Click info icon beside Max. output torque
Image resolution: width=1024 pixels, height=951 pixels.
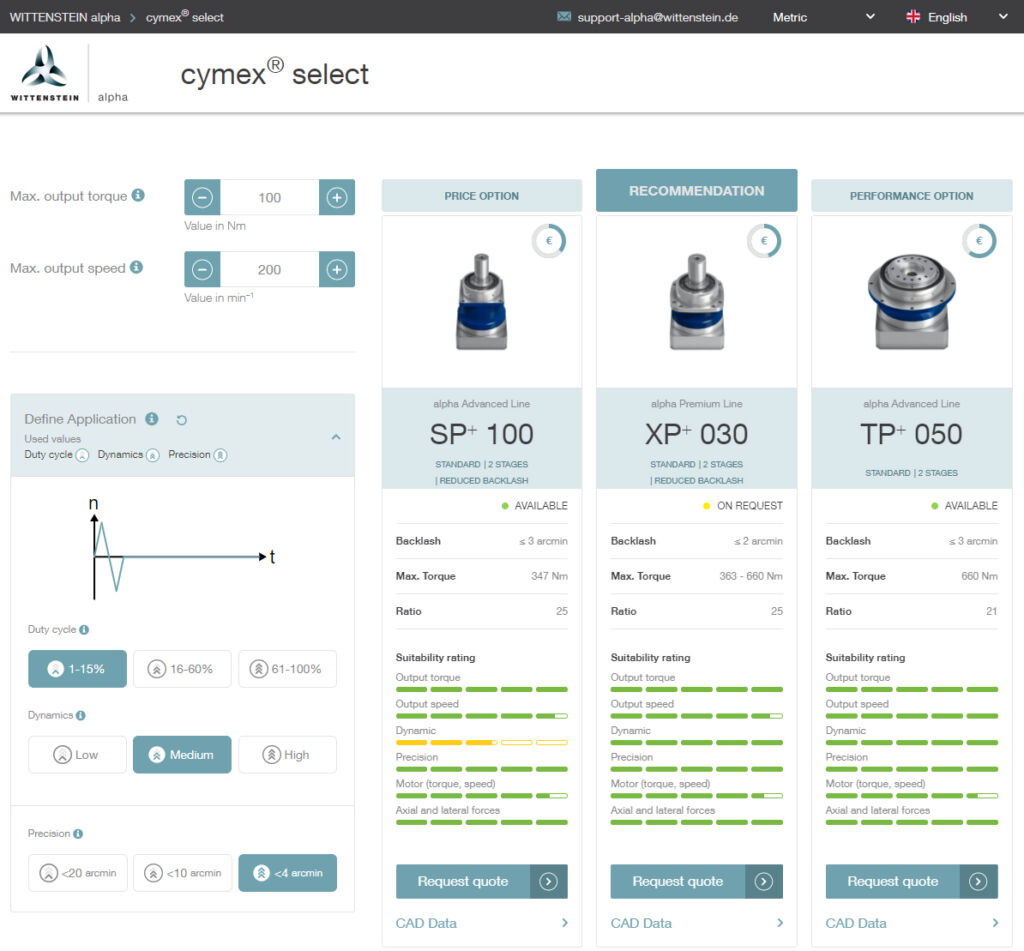tap(138, 195)
